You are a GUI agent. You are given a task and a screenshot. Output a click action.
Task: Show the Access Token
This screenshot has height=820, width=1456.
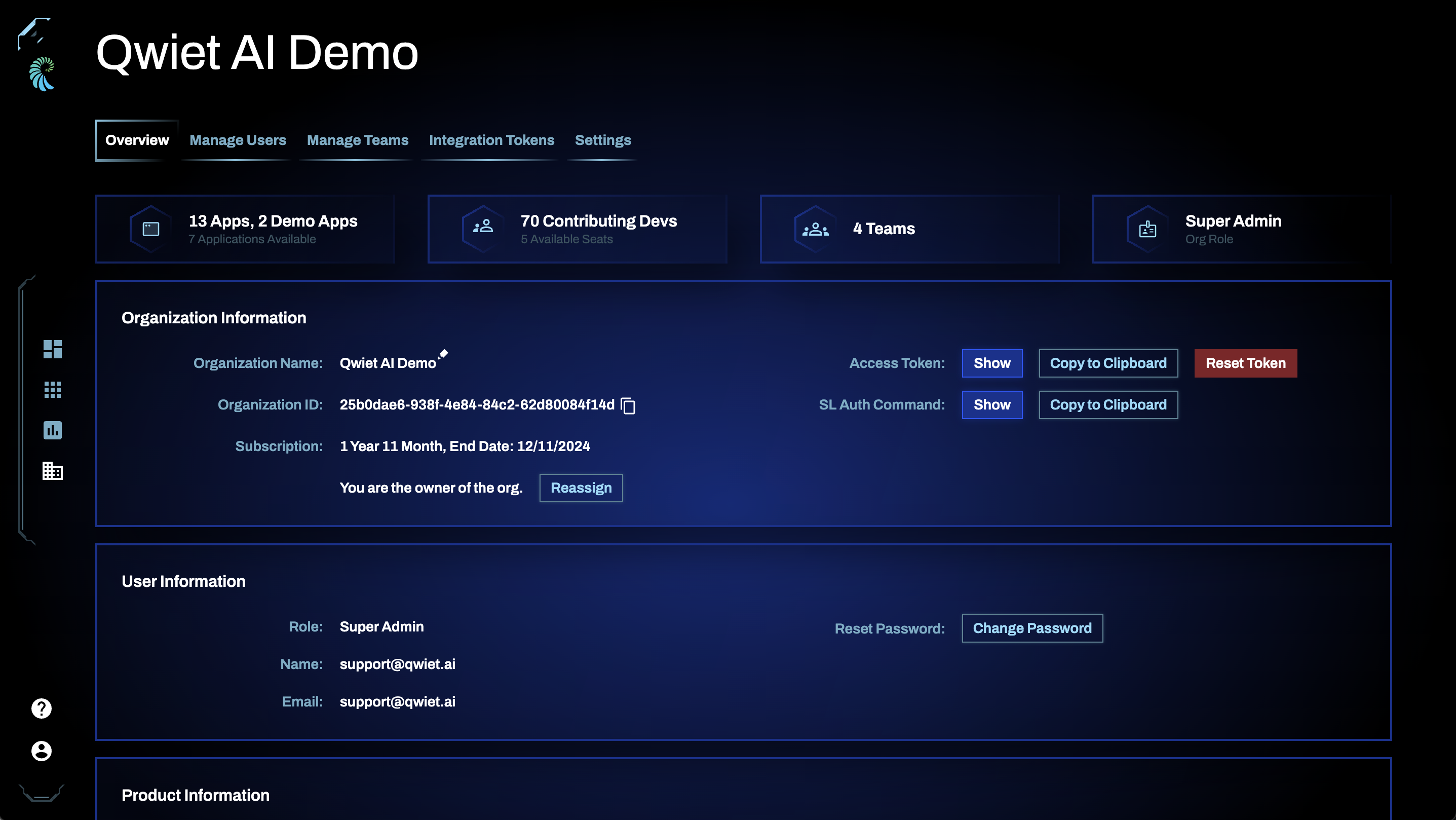click(992, 363)
